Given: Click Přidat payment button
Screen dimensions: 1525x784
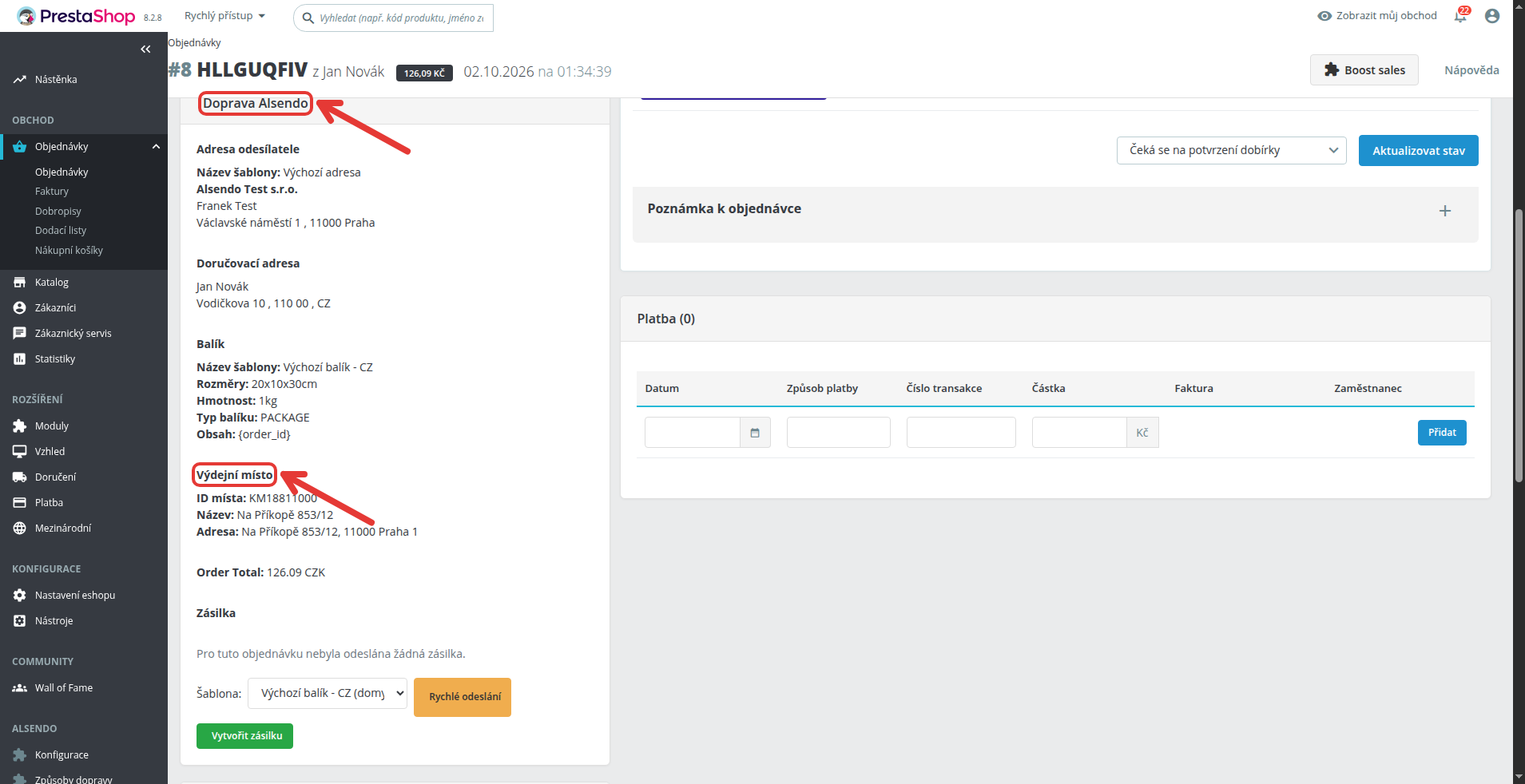Looking at the screenshot, I should pos(1442,433).
